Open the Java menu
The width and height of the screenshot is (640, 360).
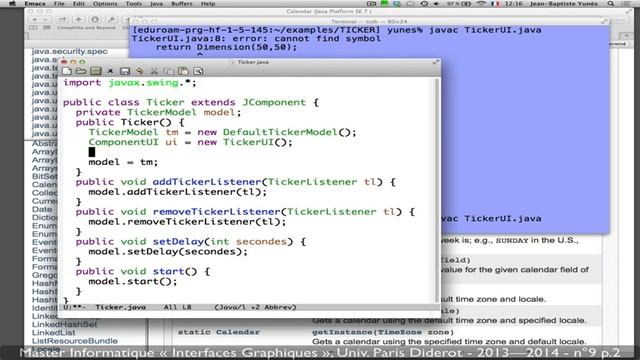156,4
